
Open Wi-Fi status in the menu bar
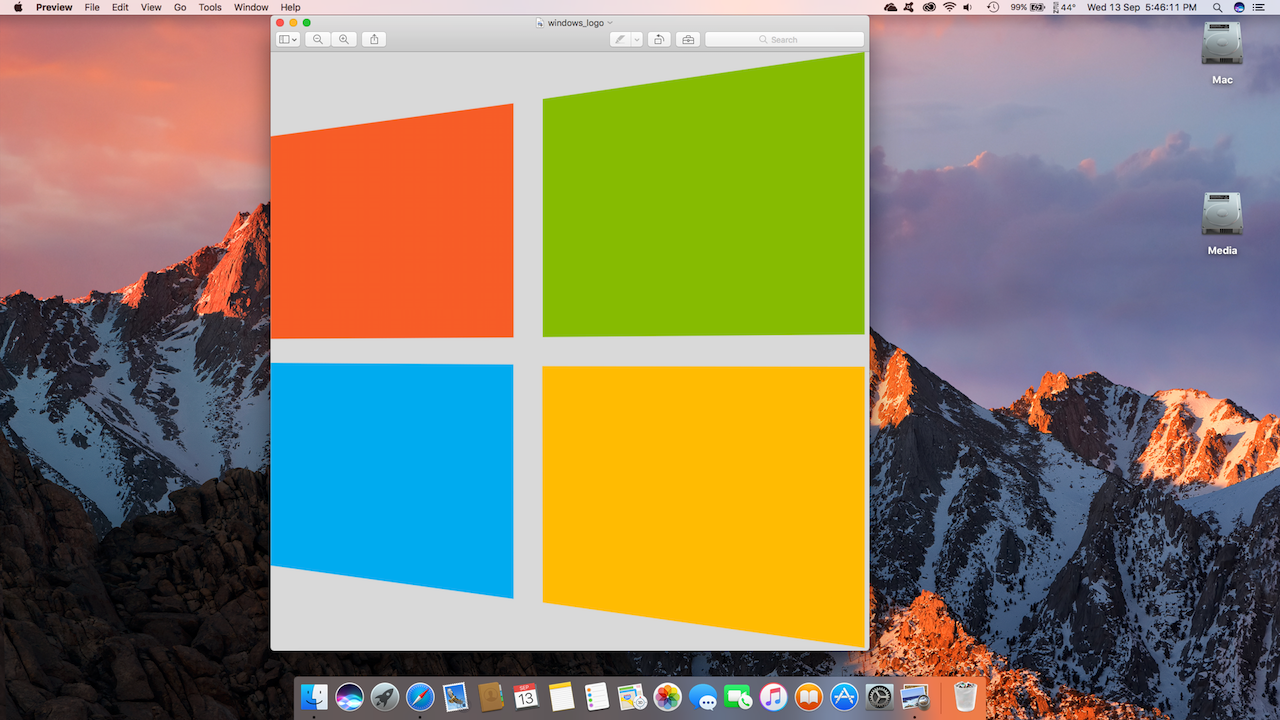click(x=948, y=7)
